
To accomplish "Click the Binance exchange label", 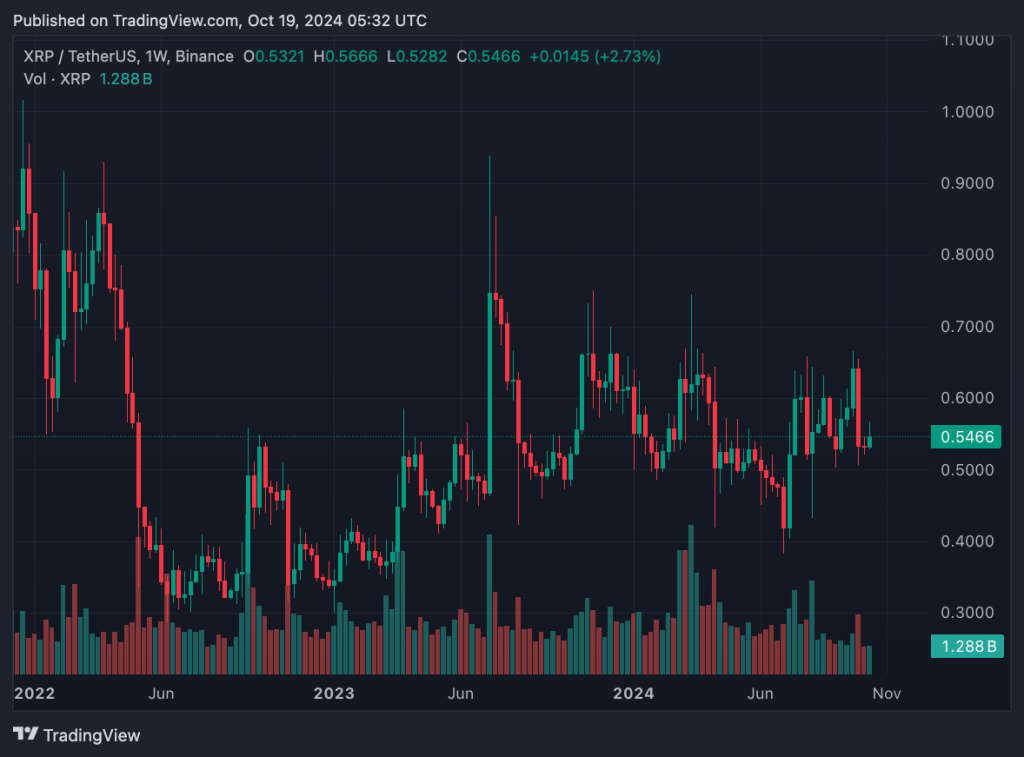I will [204, 57].
